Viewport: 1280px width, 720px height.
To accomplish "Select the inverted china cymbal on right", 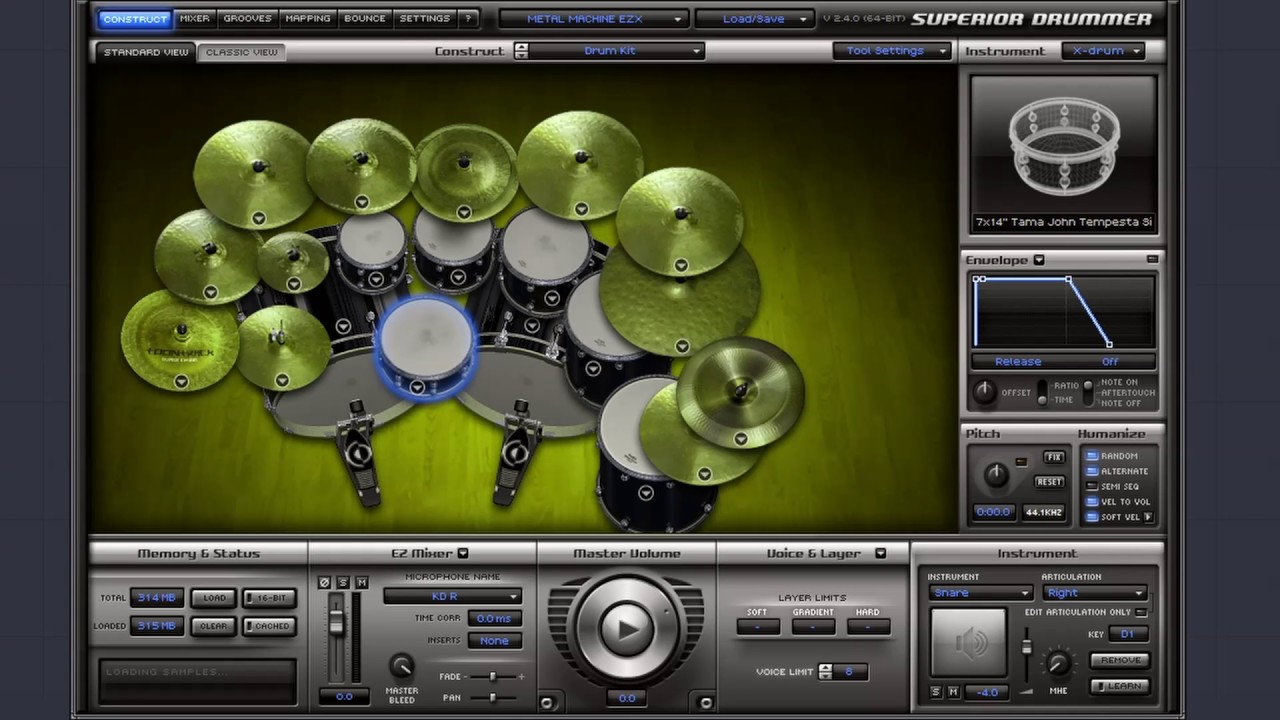I will click(740, 392).
